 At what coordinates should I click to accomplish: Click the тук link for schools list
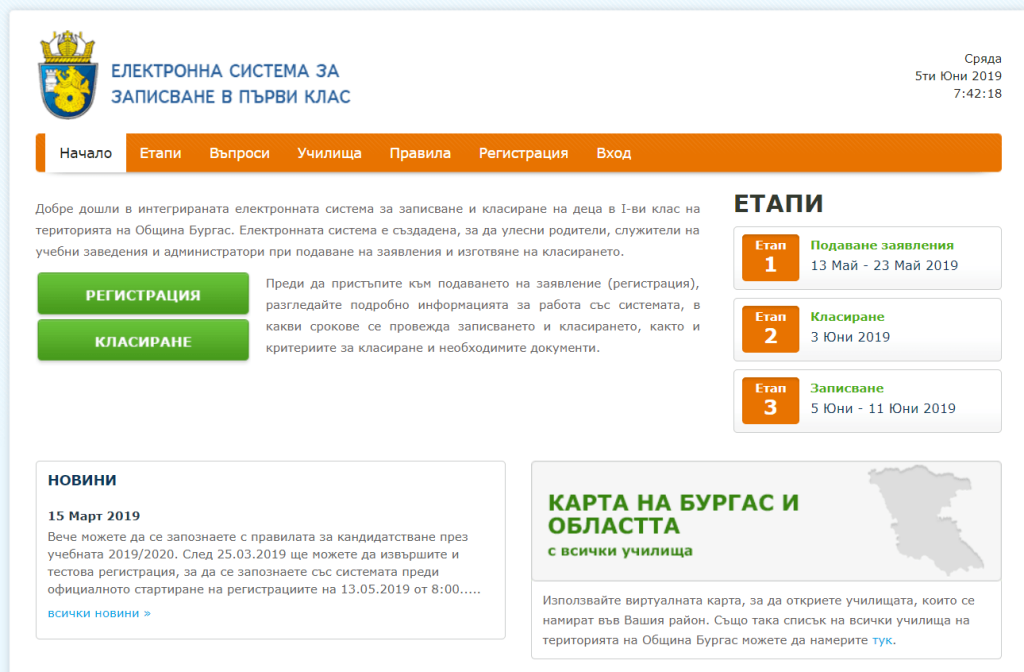(x=882, y=640)
